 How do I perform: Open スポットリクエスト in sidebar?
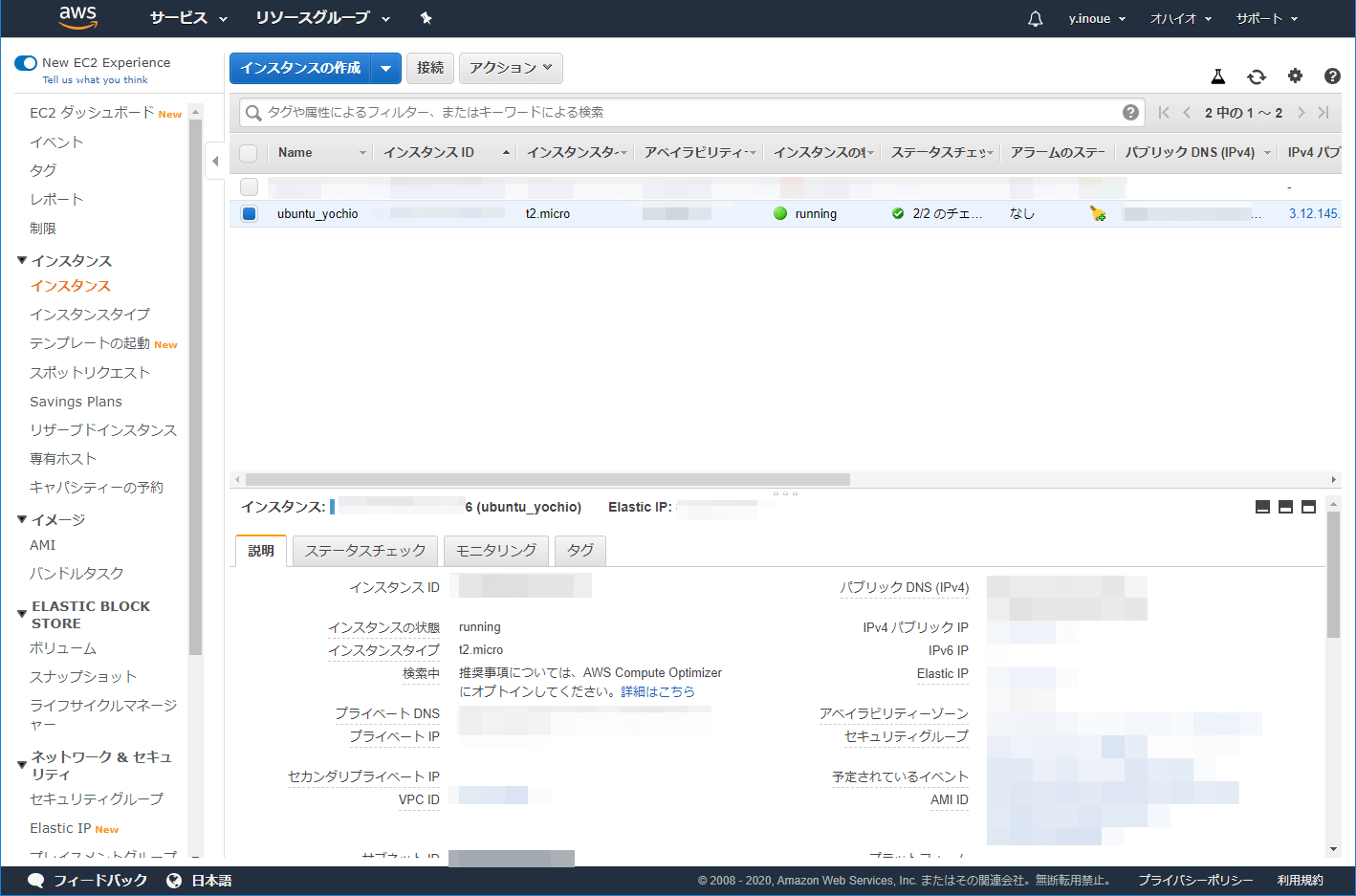click(x=90, y=373)
